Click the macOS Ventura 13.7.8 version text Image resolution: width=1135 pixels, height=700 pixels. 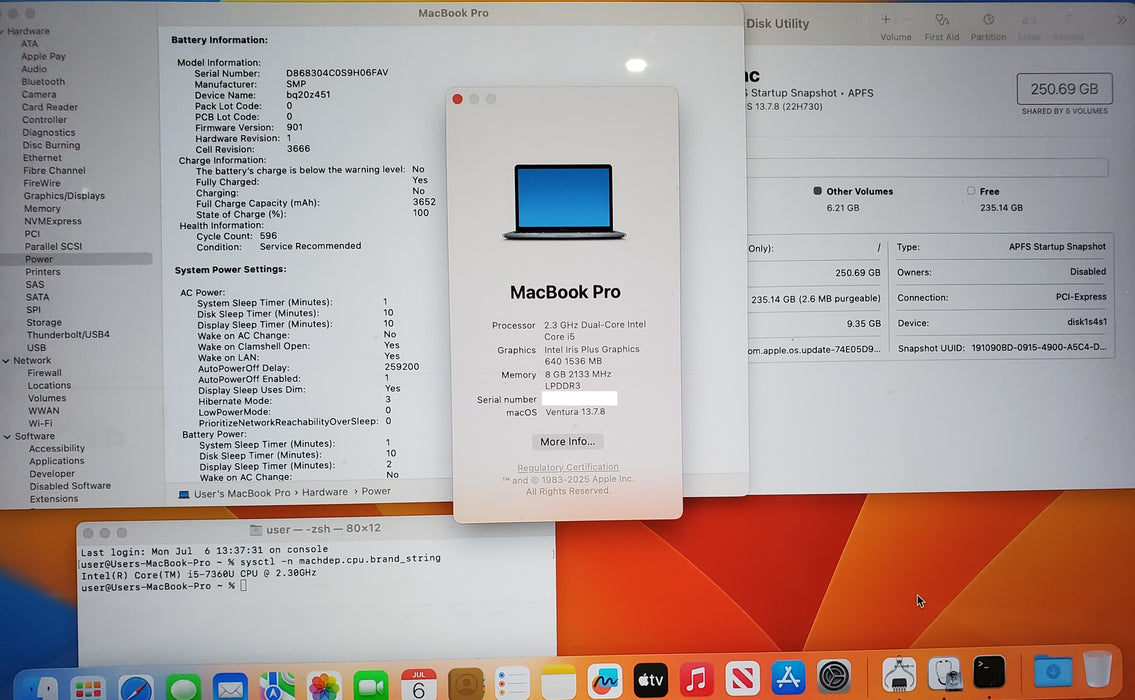(x=575, y=412)
